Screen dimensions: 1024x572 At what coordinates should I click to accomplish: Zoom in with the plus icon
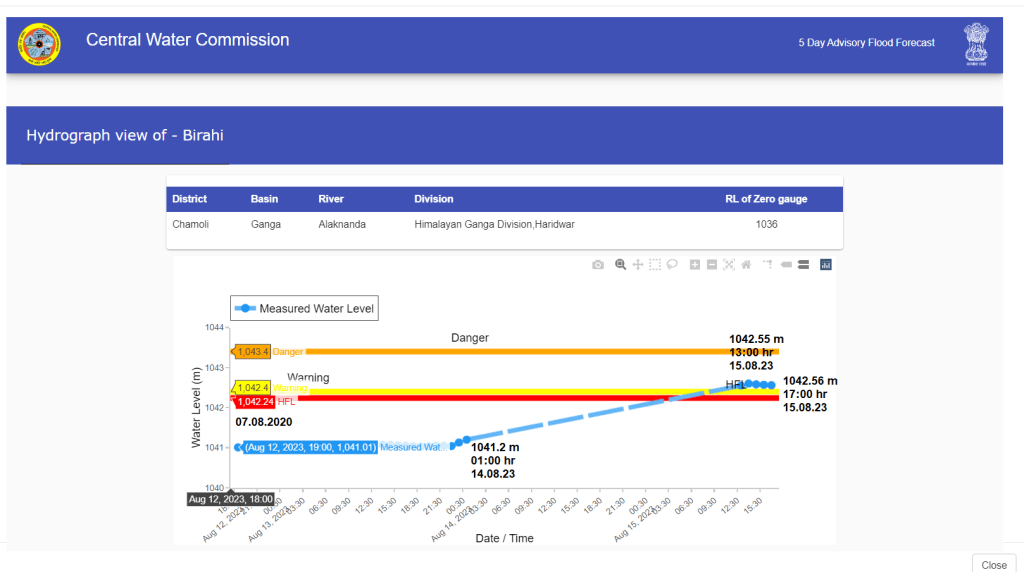click(695, 265)
